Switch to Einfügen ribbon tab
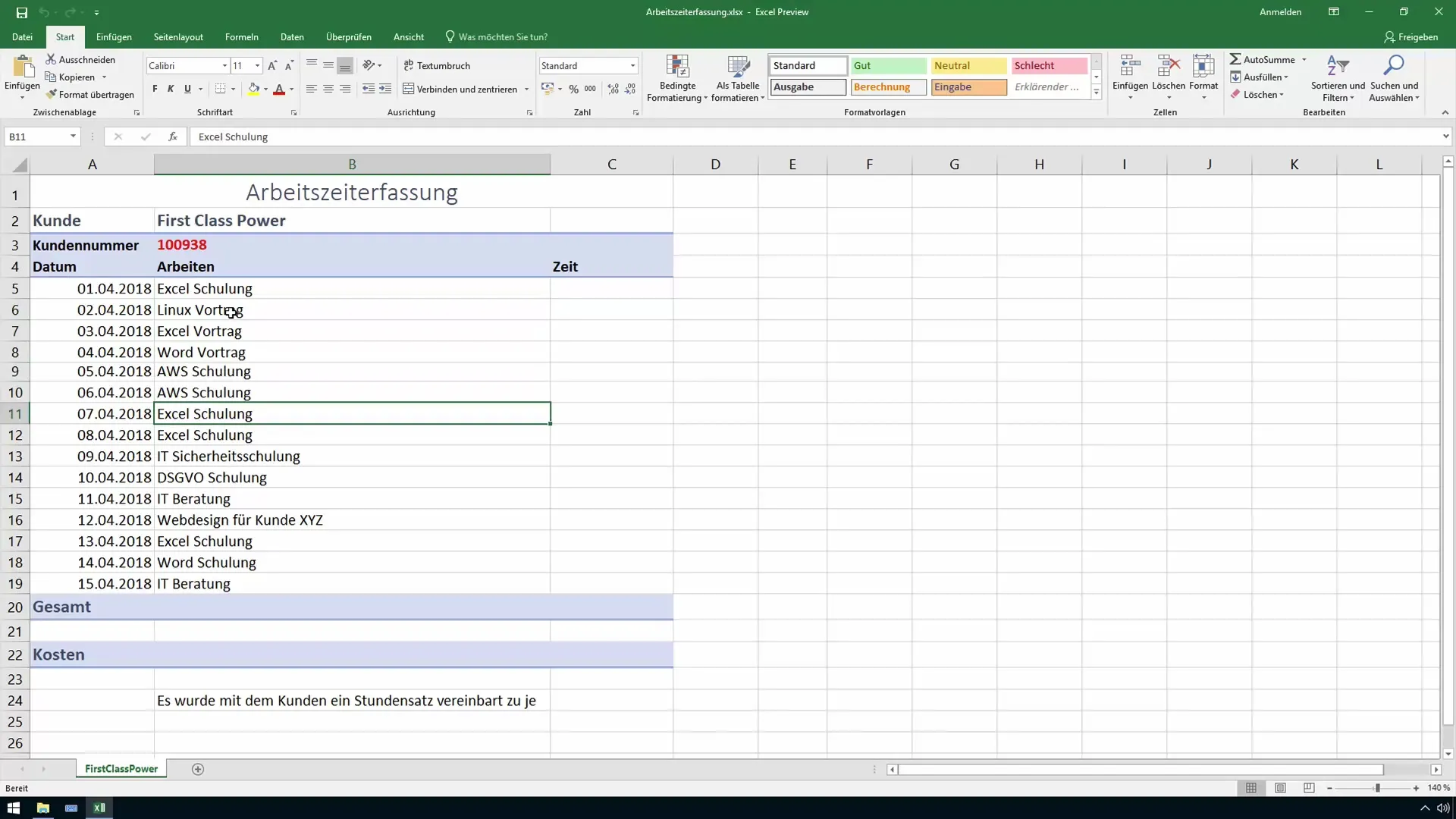Viewport: 1456px width, 819px height. click(114, 37)
